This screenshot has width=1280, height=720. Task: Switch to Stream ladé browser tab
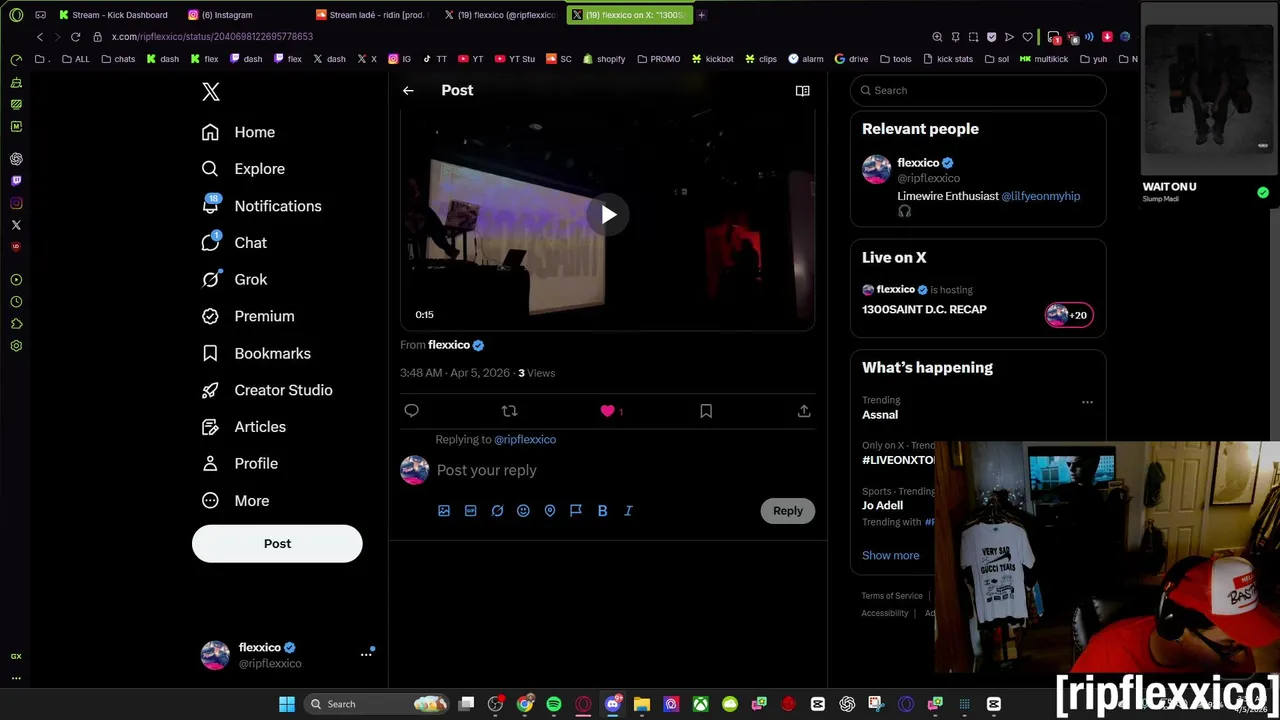pos(370,15)
